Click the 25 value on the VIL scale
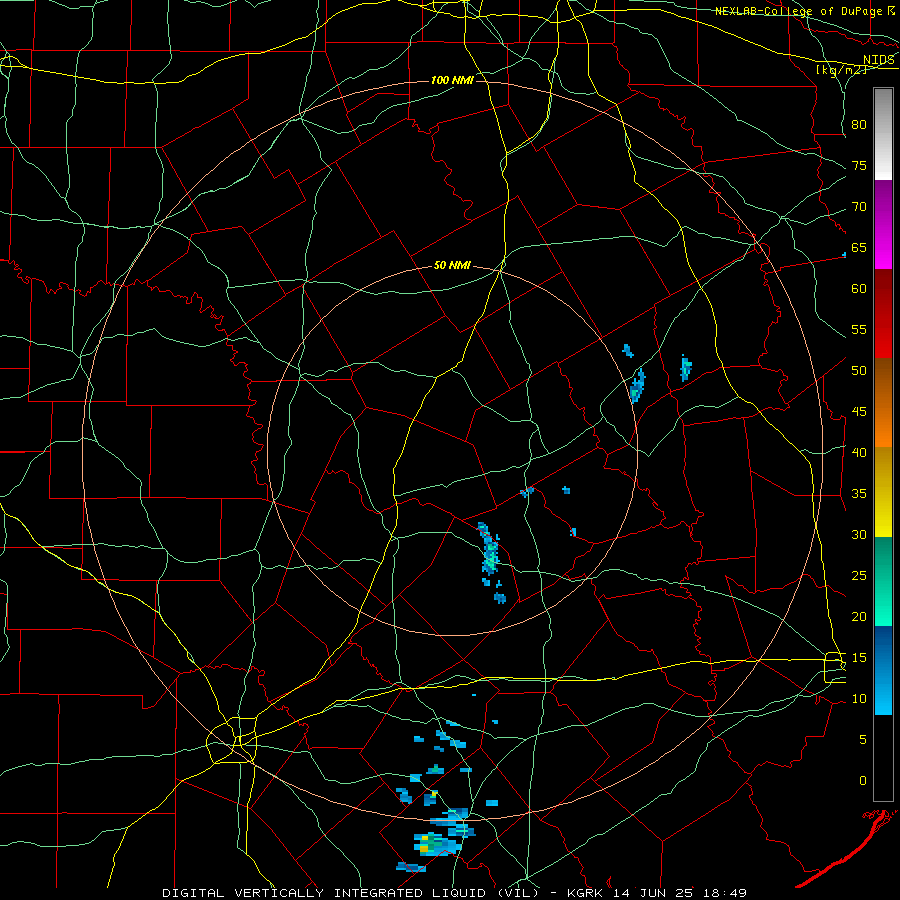900x900 pixels. click(x=859, y=576)
